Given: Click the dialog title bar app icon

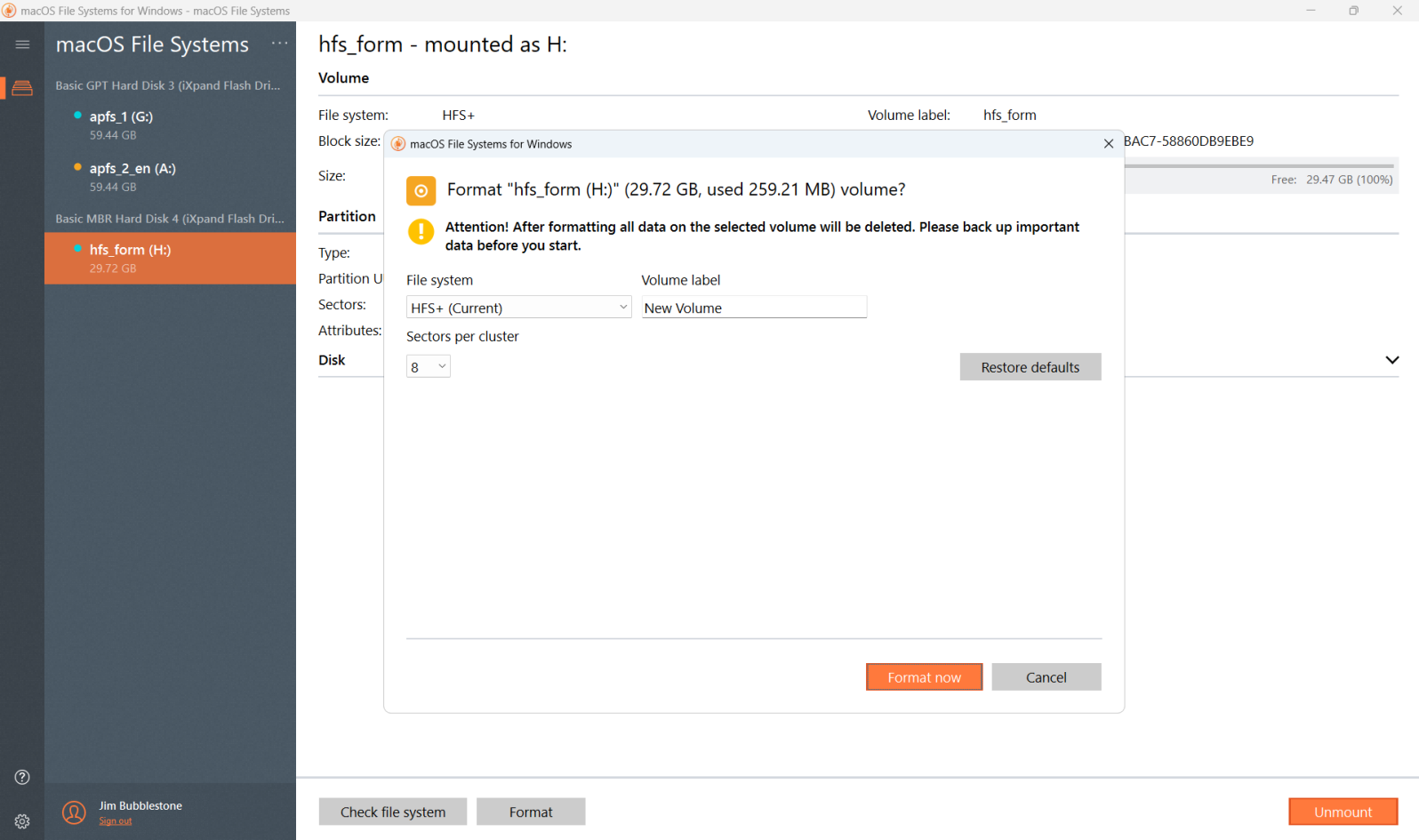Looking at the screenshot, I should [398, 144].
